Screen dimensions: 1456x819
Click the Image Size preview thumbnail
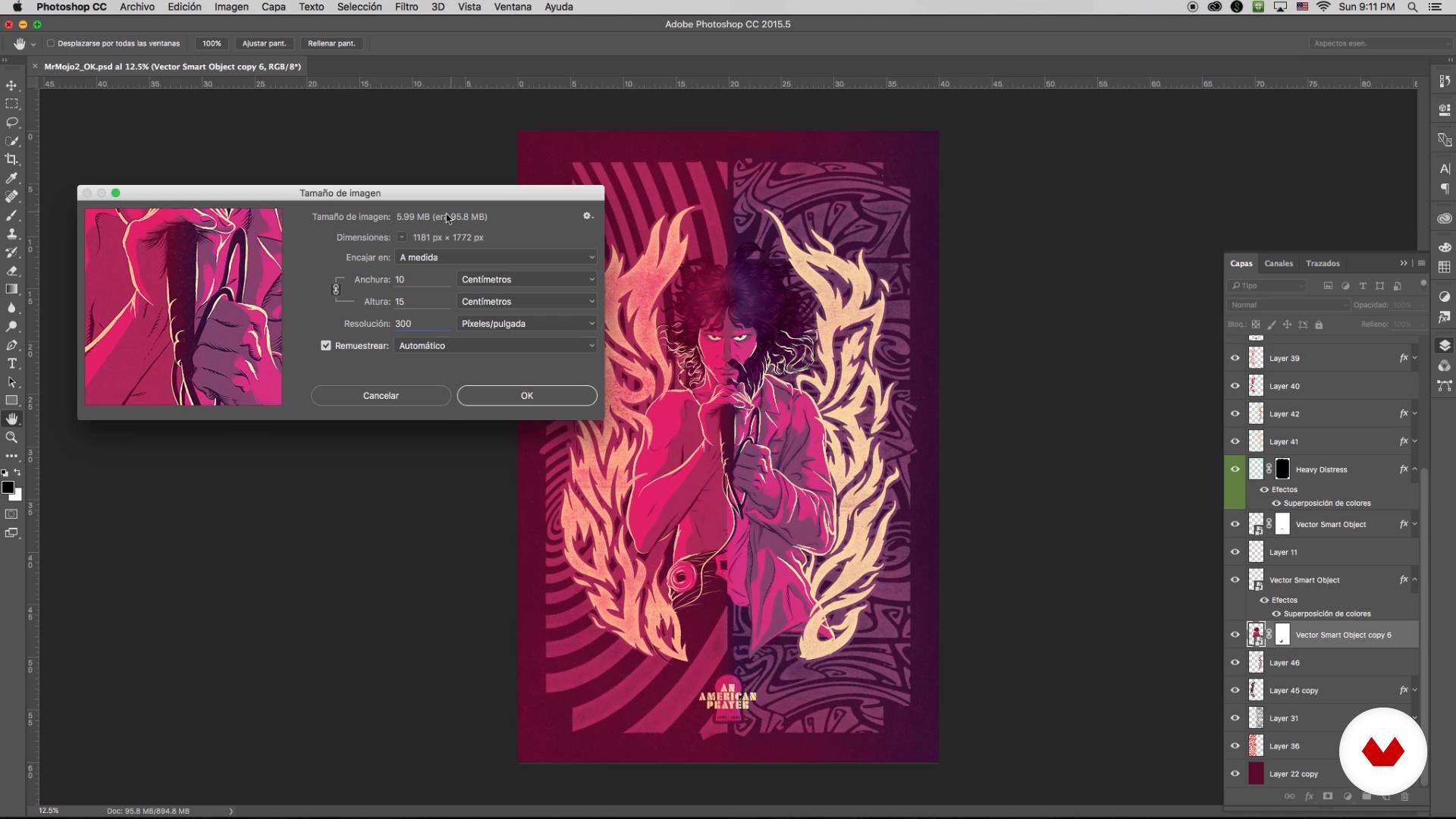184,307
